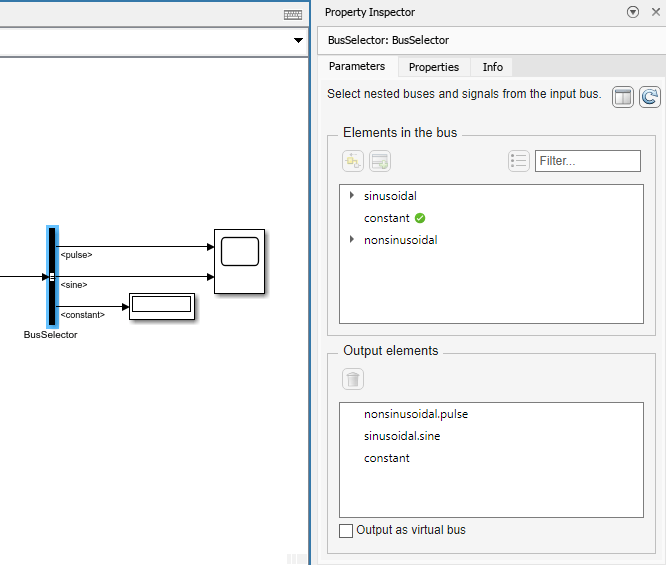666x565 pixels.
Task: Enable the Output as virtual bus checkbox
Action: click(346, 531)
